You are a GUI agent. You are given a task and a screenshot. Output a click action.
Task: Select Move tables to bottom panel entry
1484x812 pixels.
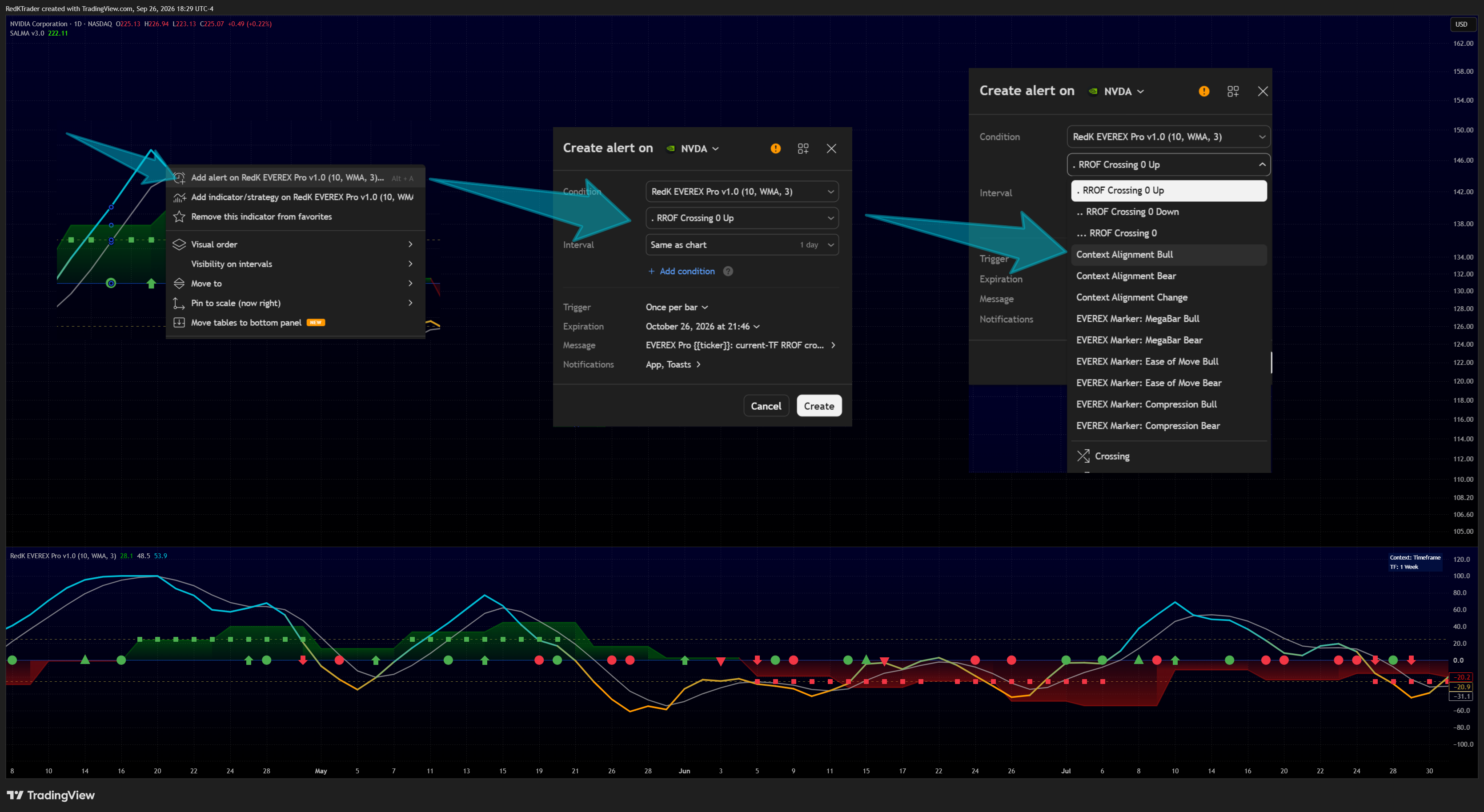[296, 323]
